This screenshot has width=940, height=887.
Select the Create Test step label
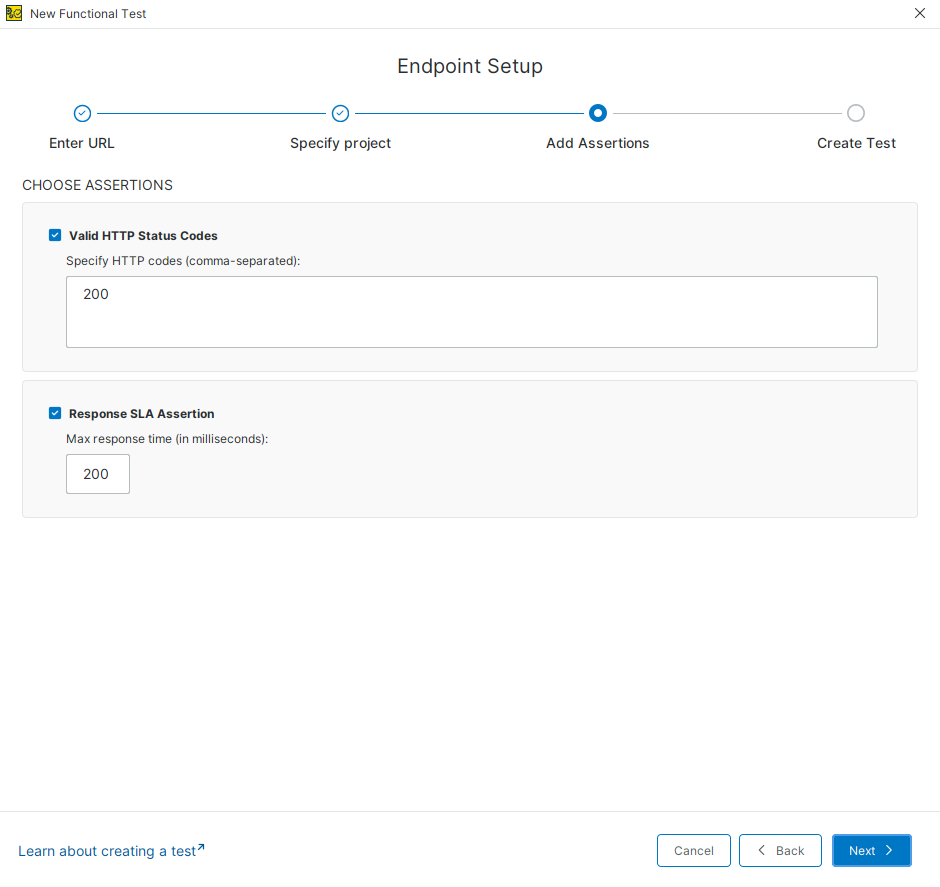[856, 143]
